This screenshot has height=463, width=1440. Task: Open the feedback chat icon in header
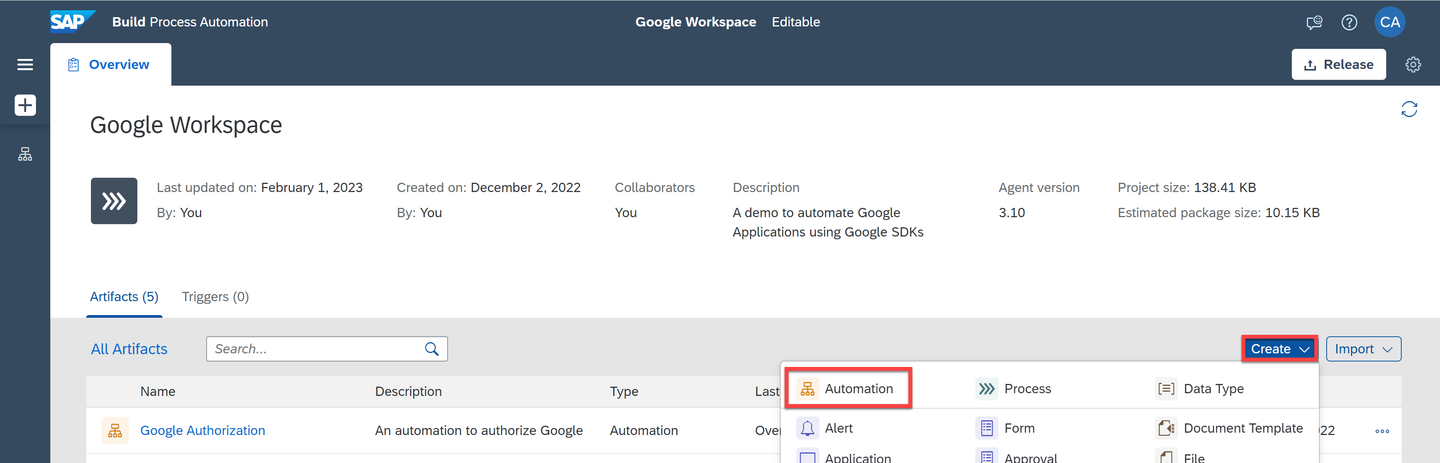(x=1315, y=22)
